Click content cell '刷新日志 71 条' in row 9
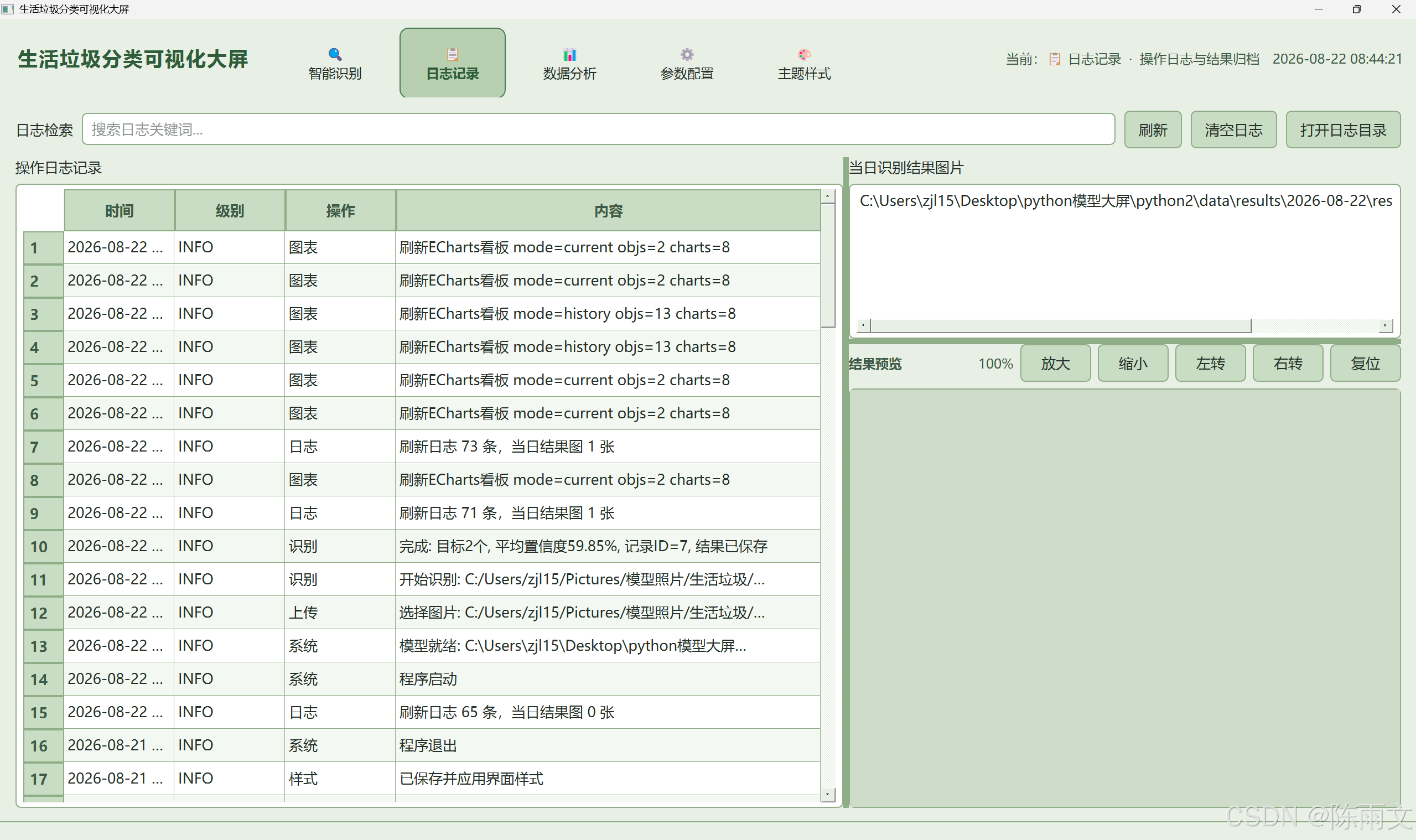1416x840 pixels. (608, 513)
